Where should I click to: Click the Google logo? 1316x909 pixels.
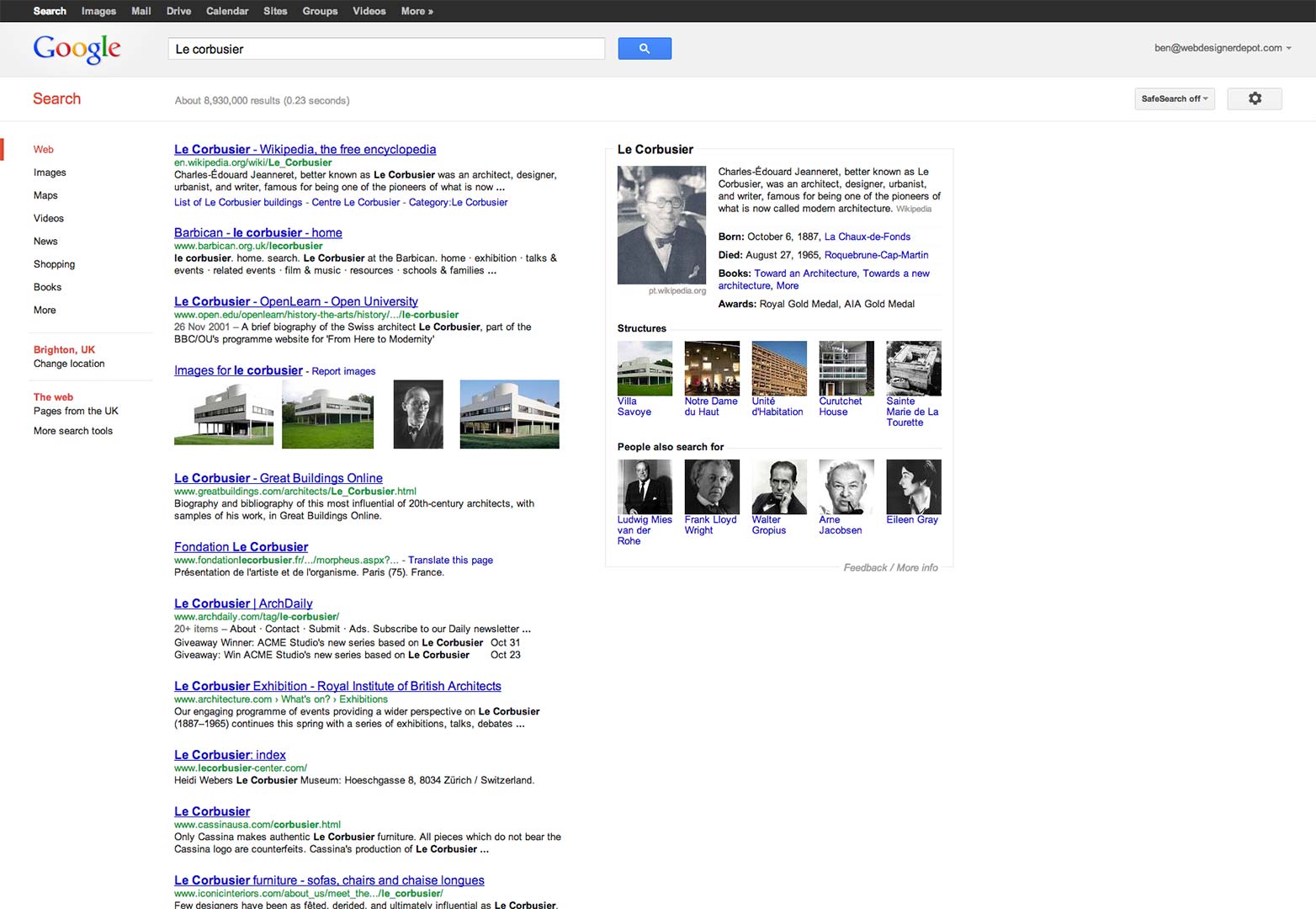click(x=77, y=49)
